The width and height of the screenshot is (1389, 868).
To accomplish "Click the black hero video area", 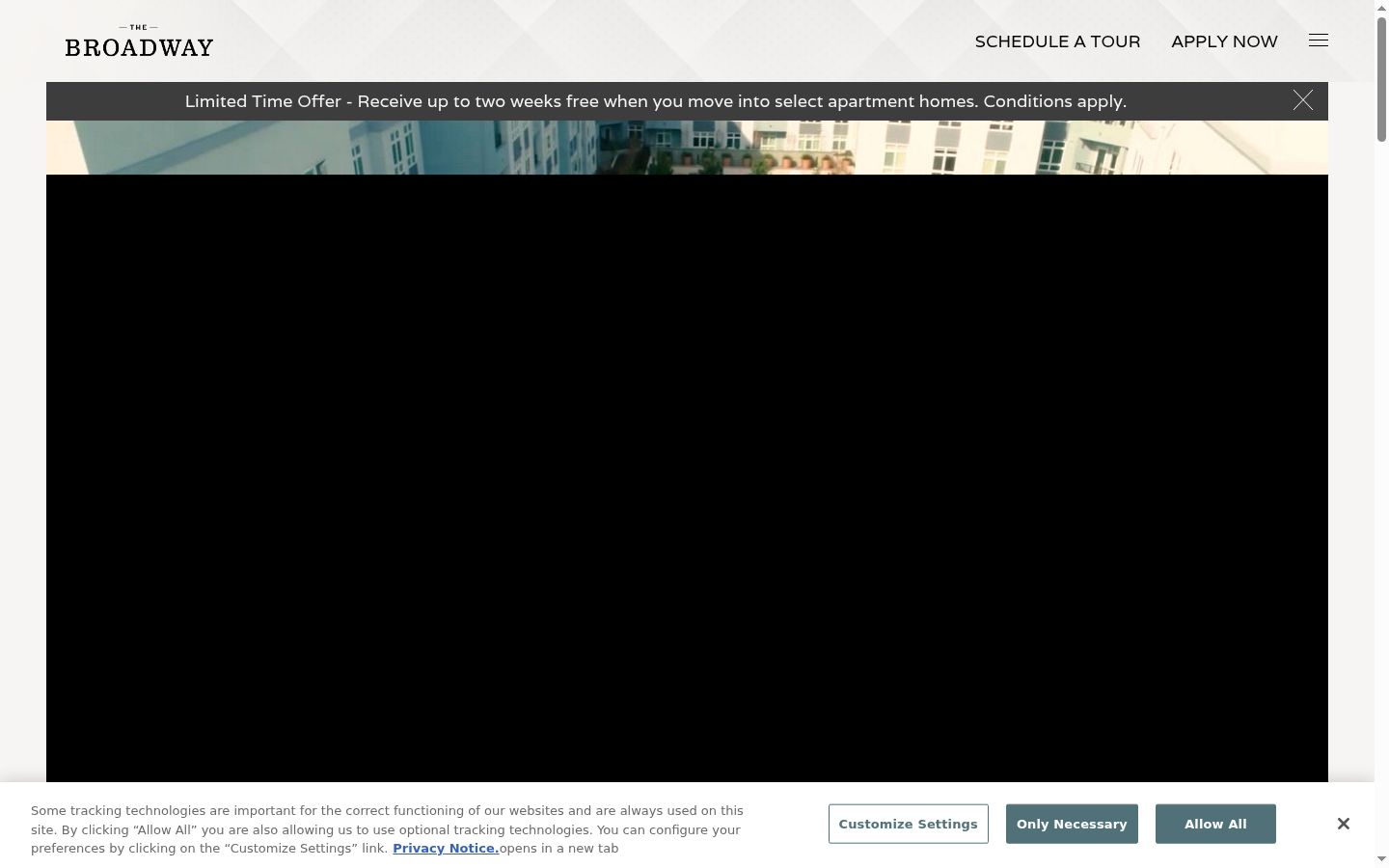I will (x=687, y=478).
